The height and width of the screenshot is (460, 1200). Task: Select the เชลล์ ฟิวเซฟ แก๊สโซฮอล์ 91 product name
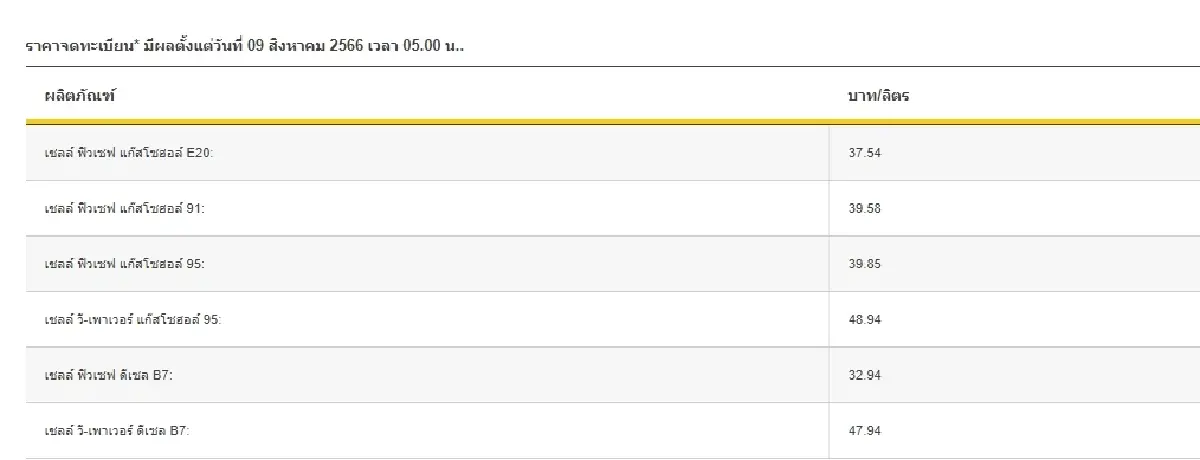tap(124, 209)
